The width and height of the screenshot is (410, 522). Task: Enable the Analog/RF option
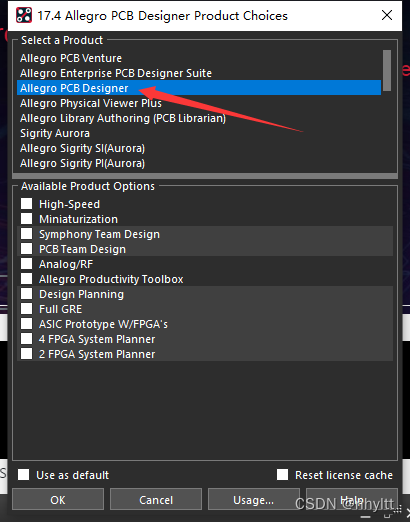pyautogui.click(x=27, y=264)
